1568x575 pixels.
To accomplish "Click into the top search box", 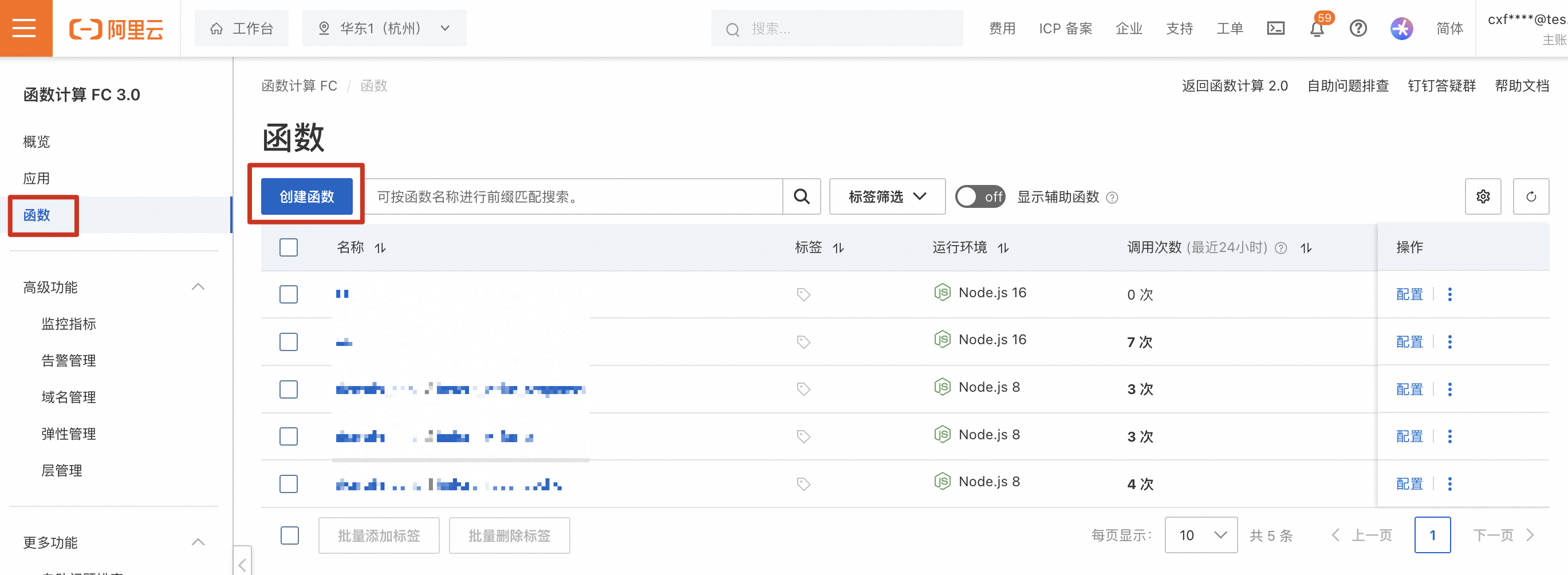I will pyautogui.click(x=837, y=29).
